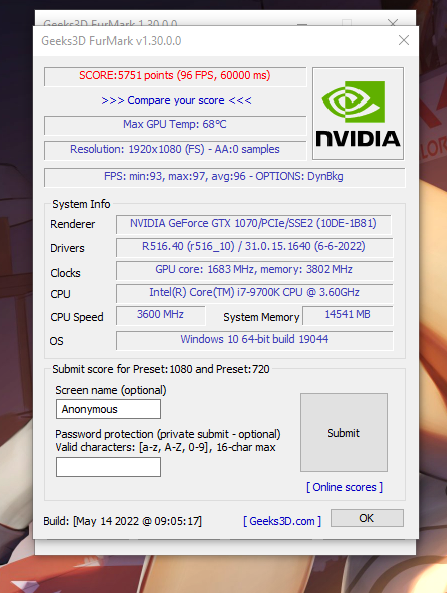
Task: Confirm with the OK button
Action: [367, 518]
